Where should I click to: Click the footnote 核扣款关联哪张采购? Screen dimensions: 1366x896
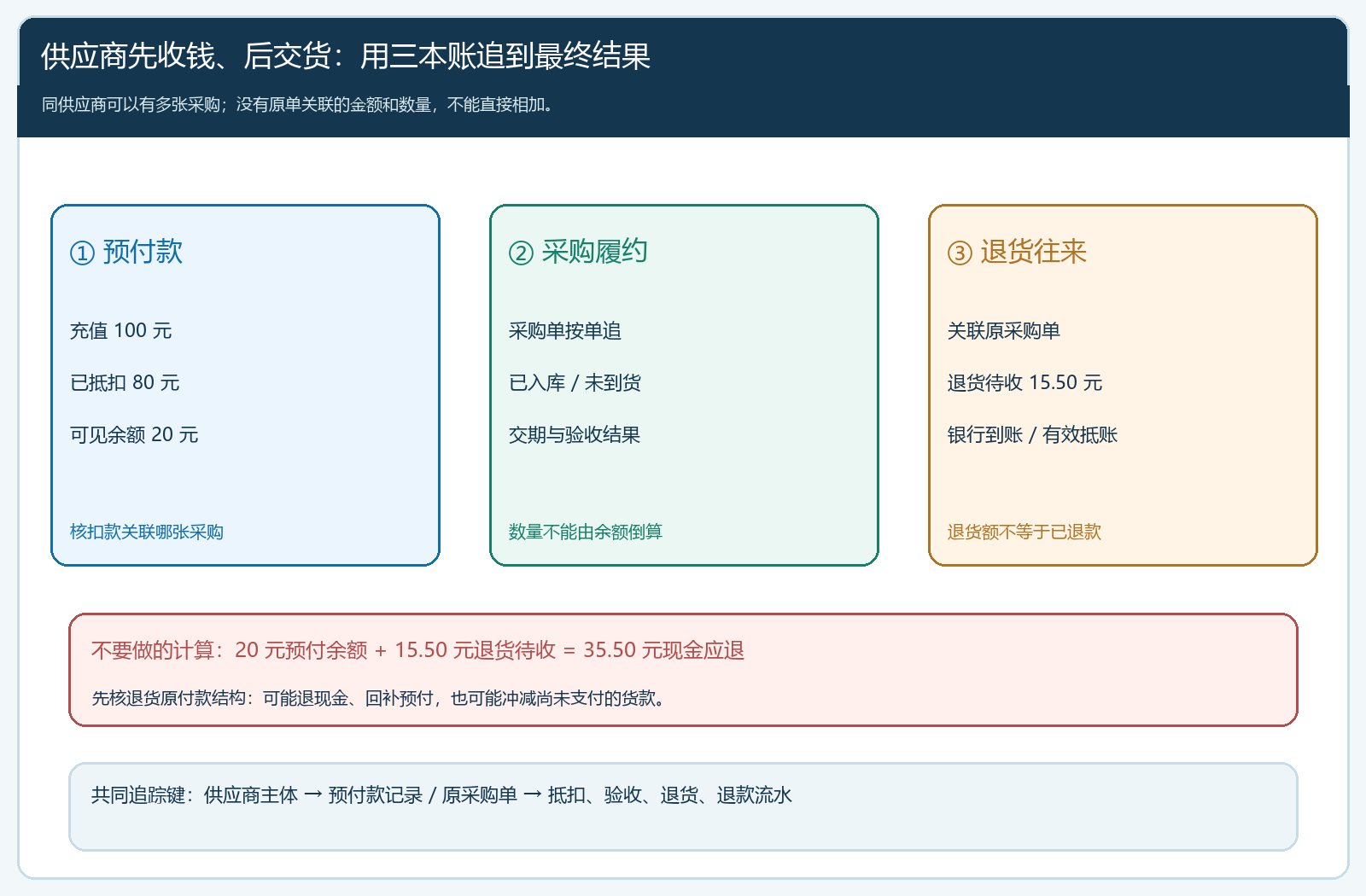pyautogui.click(x=147, y=532)
